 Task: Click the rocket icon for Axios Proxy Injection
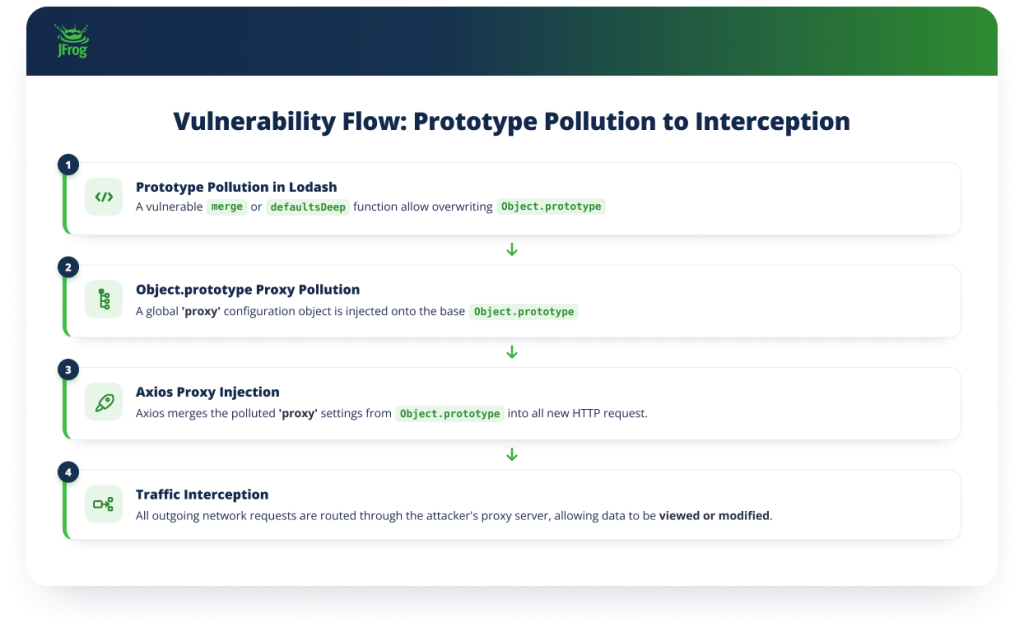(104, 402)
